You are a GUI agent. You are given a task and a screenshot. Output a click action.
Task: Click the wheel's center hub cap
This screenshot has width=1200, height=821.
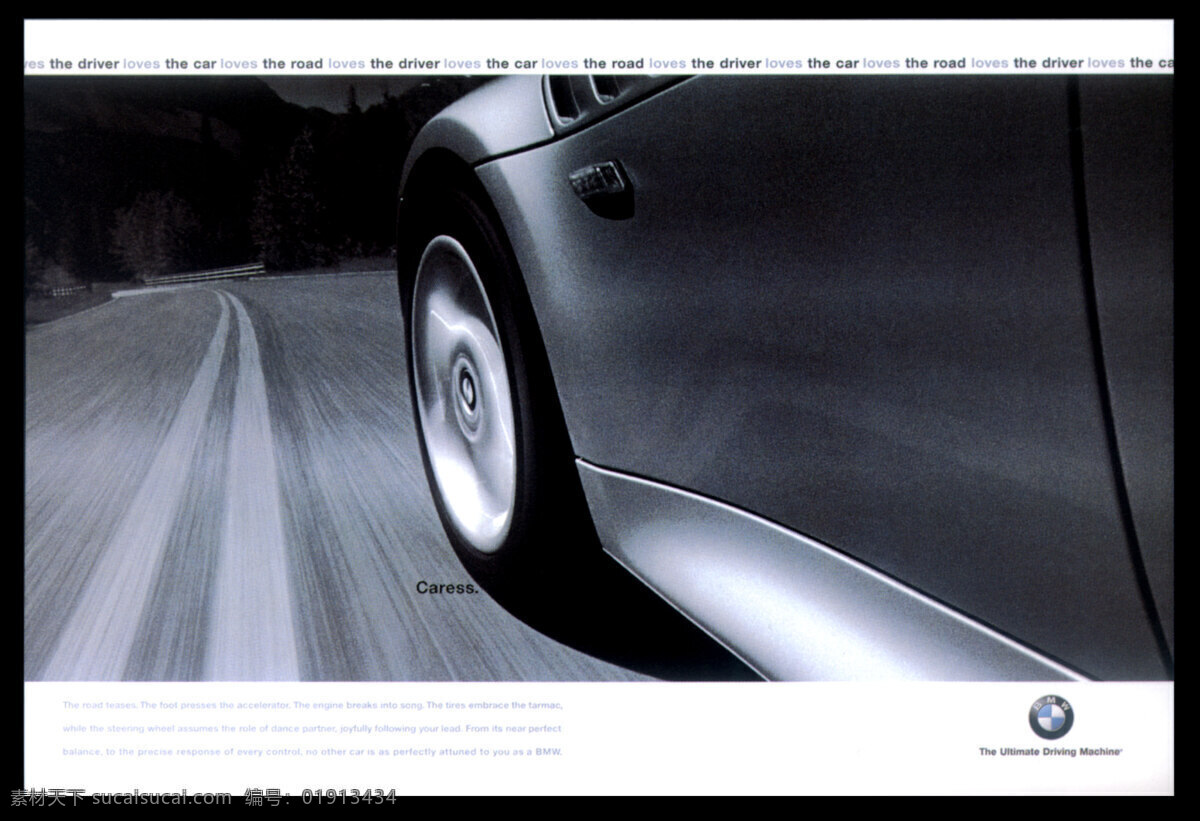click(x=467, y=392)
